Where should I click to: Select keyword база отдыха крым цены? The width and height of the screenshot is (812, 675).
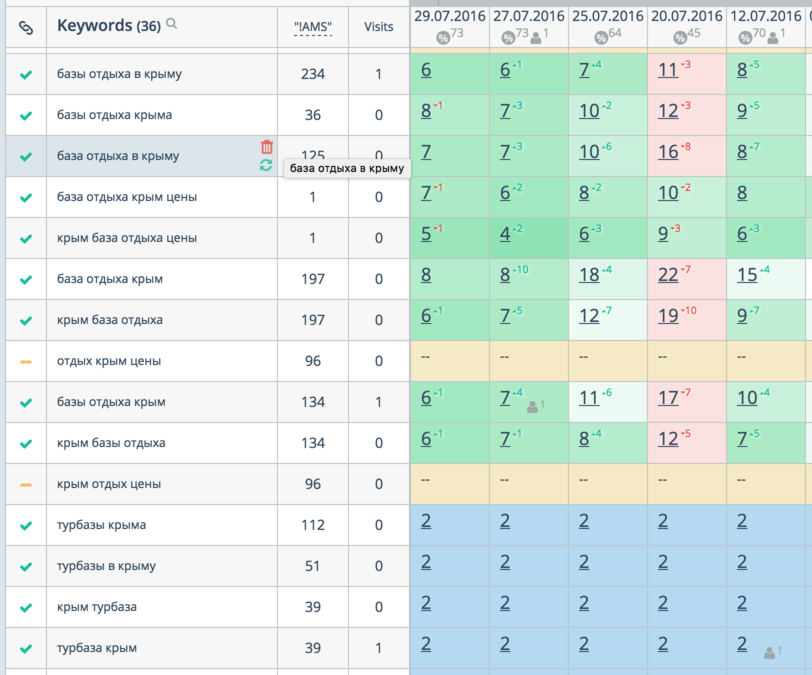coord(127,197)
